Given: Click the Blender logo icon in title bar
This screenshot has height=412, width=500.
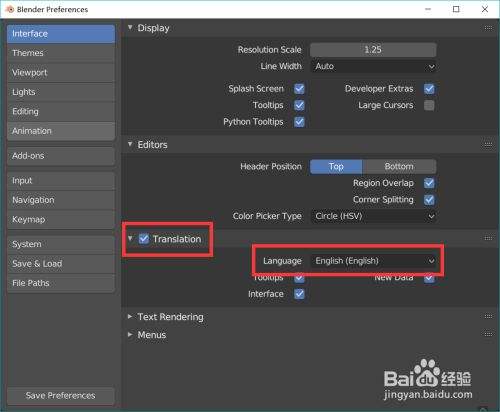Looking at the screenshot, I should [10, 9].
